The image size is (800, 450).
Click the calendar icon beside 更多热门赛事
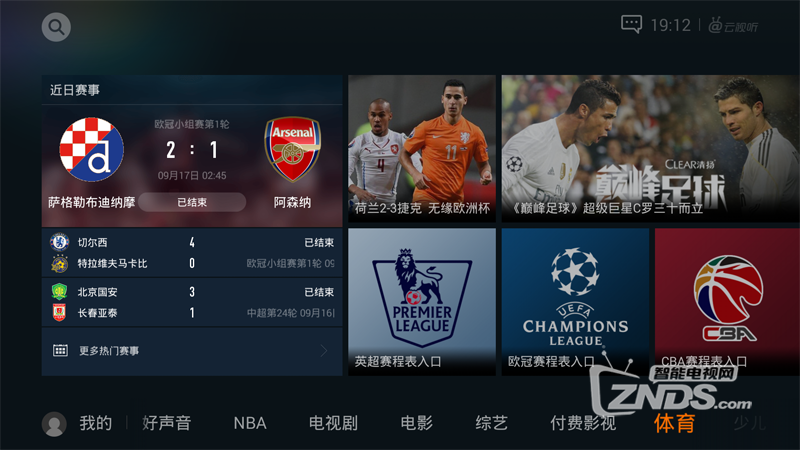coord(60,351)
